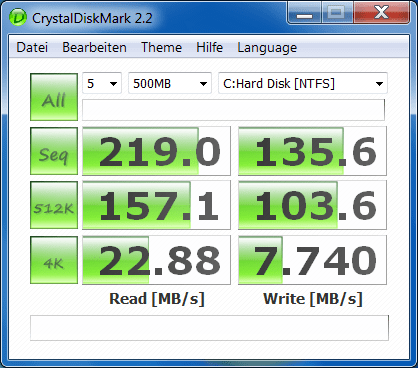Click the Seq write value 135.6
The height and width of the screenshot is (368, 418).
point(312,151)
